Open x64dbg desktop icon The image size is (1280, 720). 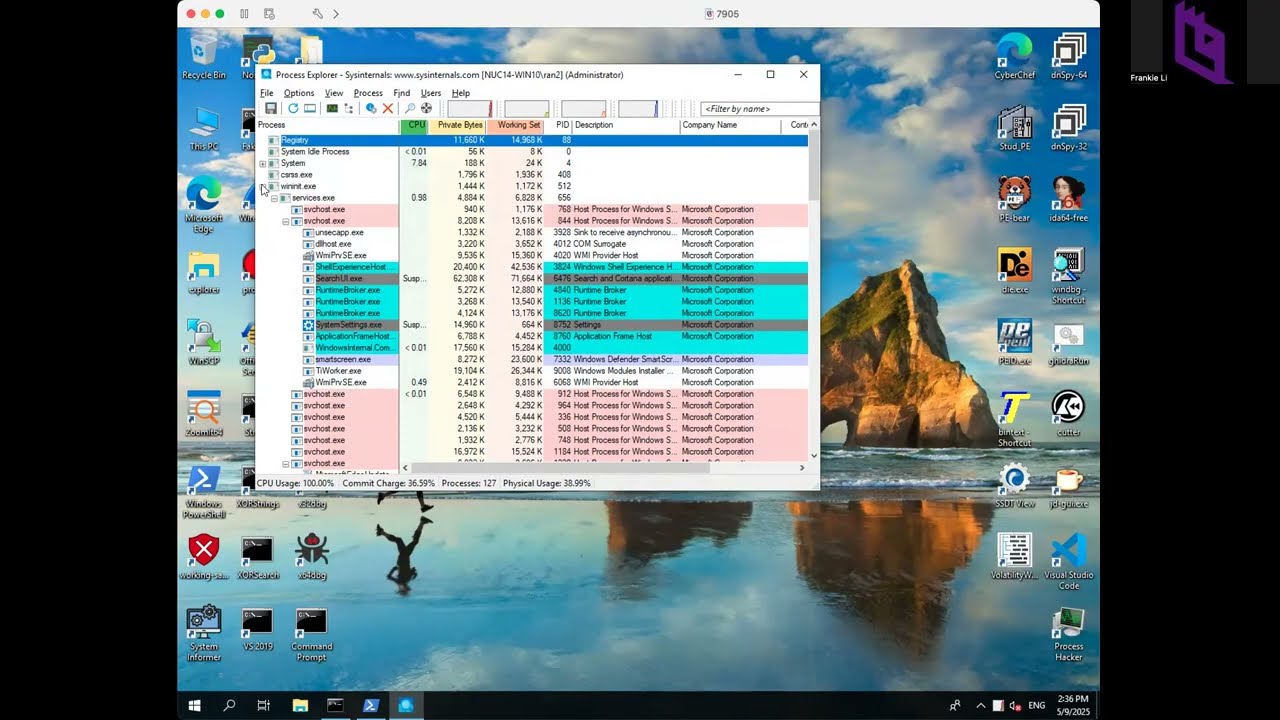pos(312,557)
